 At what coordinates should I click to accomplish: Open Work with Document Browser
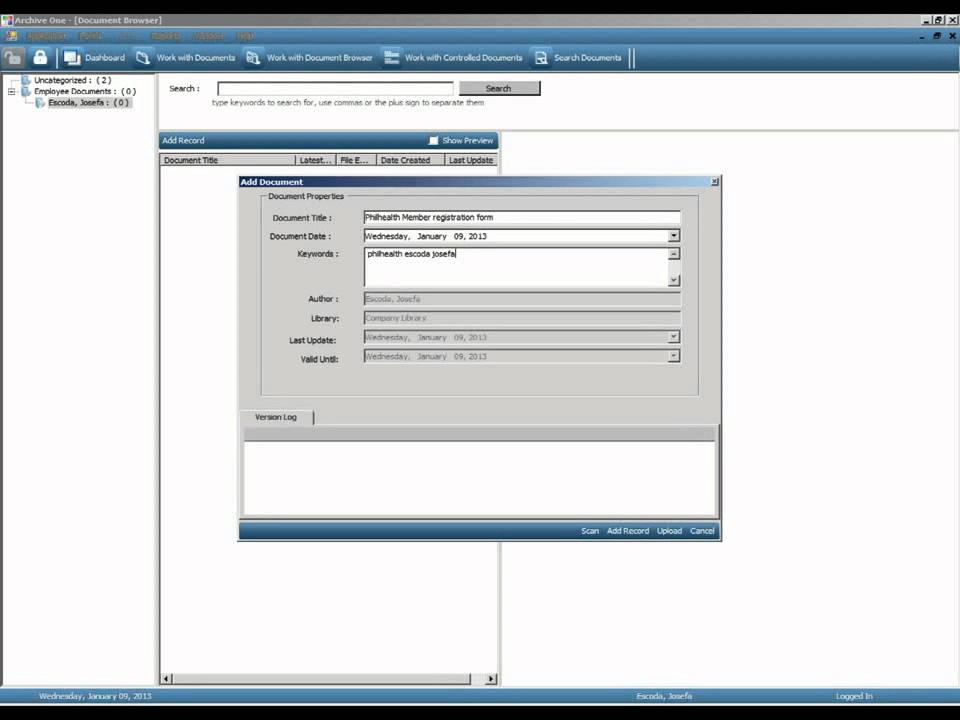309,58
